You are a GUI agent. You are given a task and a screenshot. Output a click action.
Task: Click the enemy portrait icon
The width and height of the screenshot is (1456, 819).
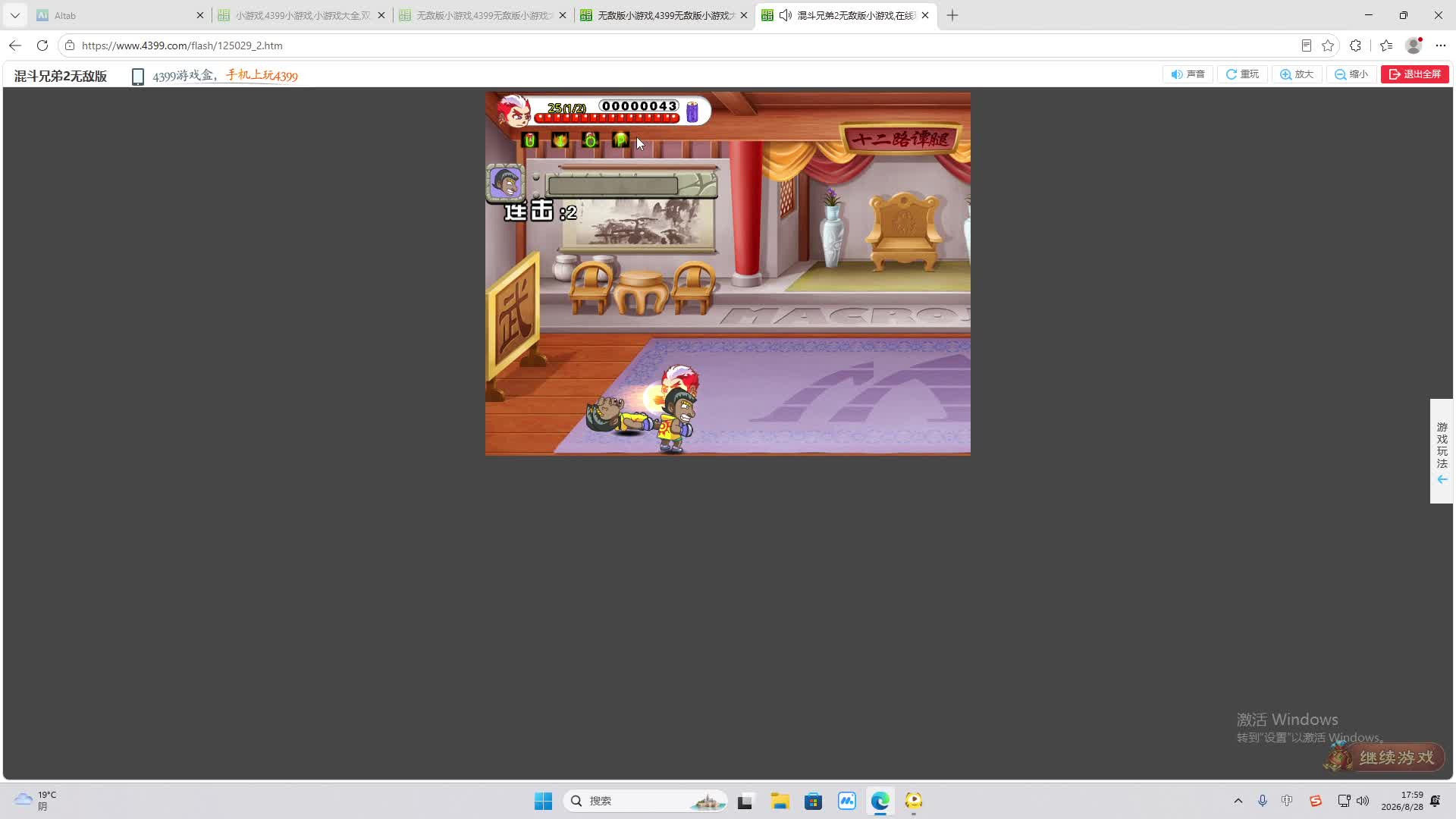coord(505,183)
